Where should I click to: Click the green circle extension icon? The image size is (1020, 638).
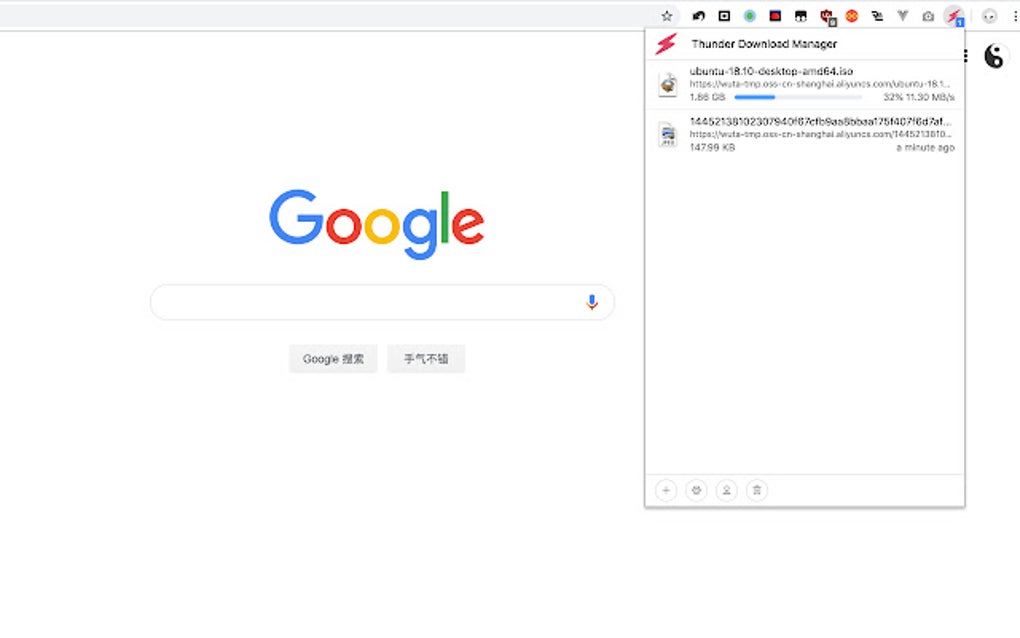pos(748,16)
